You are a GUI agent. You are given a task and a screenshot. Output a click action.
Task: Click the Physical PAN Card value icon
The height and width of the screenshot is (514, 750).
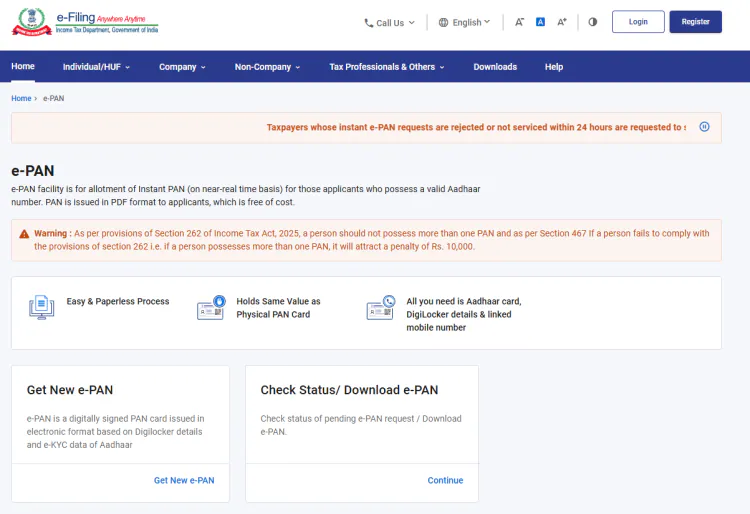pyautogui.click(x=211, y=307)
